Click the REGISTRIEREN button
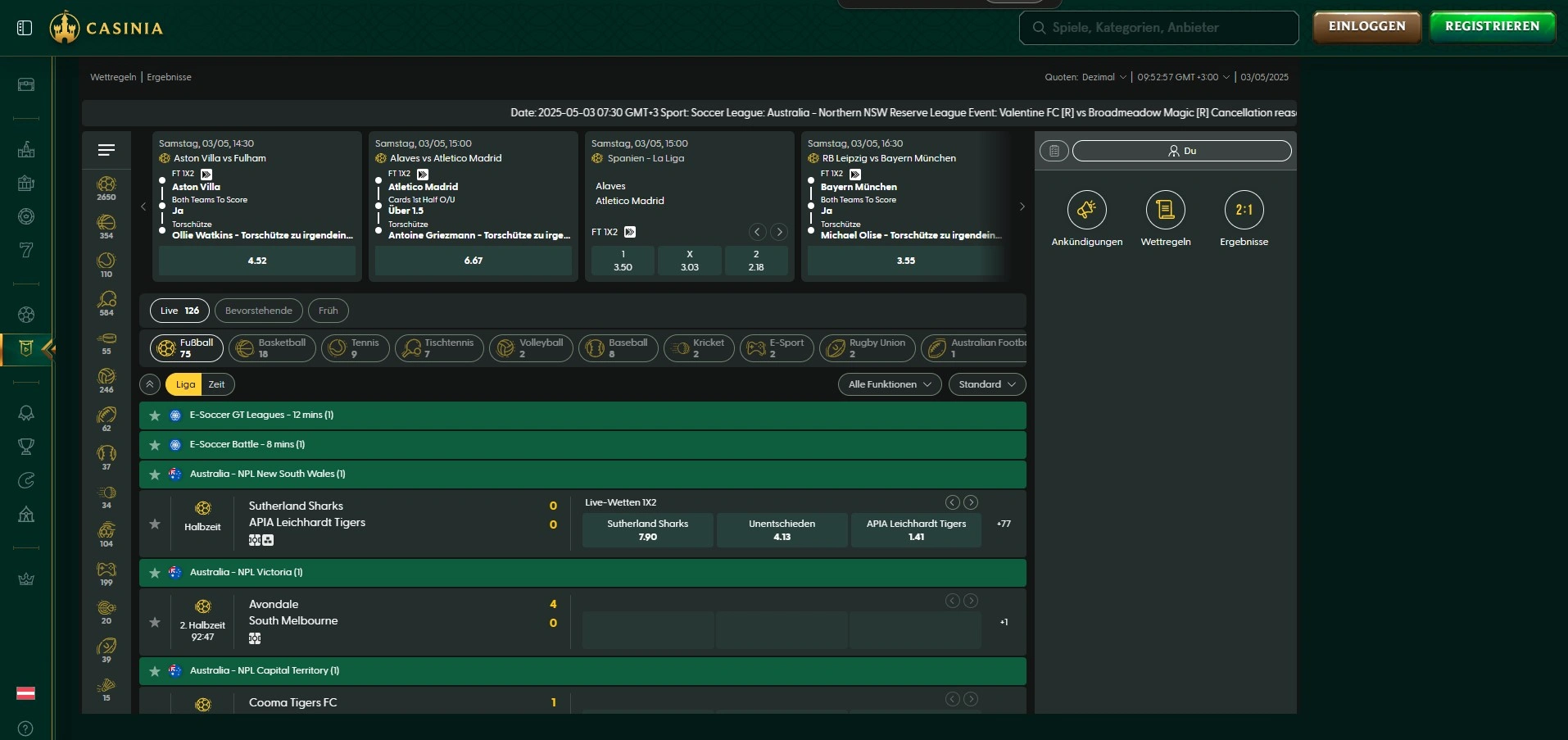This screenshot has width=1568, height=740. click(x=1492, y=26)
